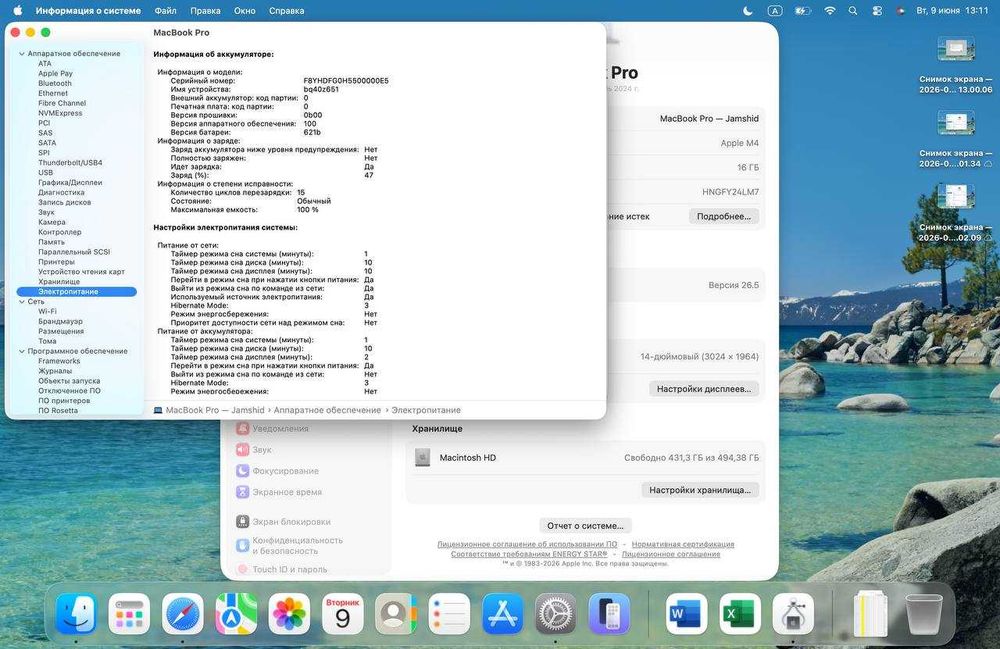Select Хранилище in the sidebar
Viewport: 1000px width, 649px height.
(x=59, y=281)
